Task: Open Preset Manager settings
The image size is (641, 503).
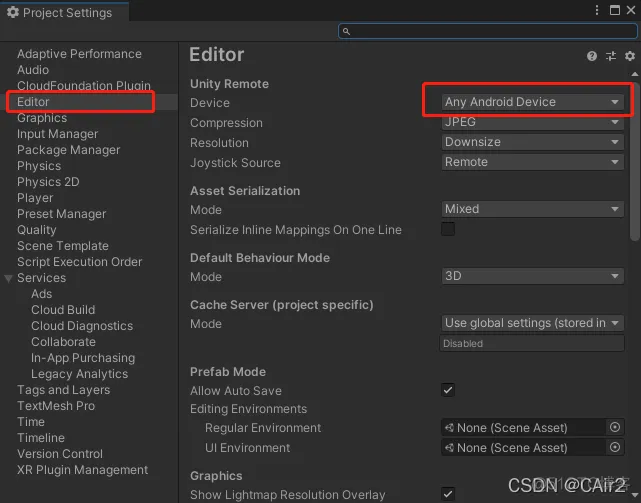Action: [x=62, y=213]
